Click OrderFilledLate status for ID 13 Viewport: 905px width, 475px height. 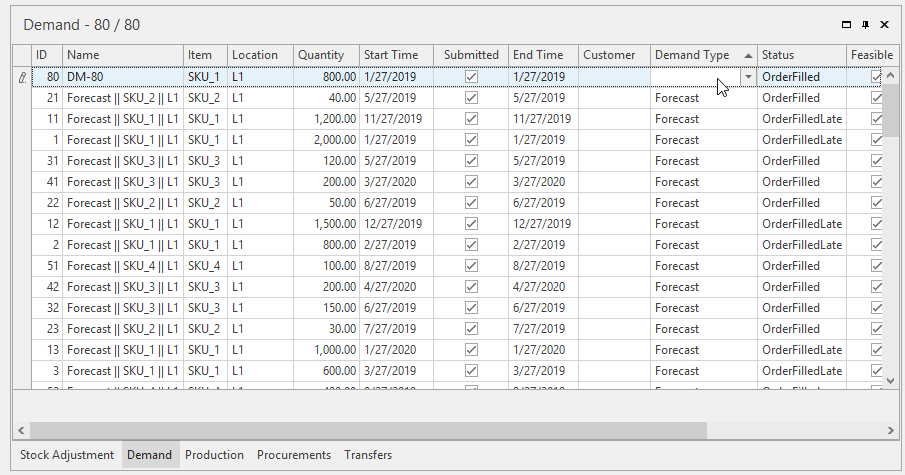tap(802, 350)
